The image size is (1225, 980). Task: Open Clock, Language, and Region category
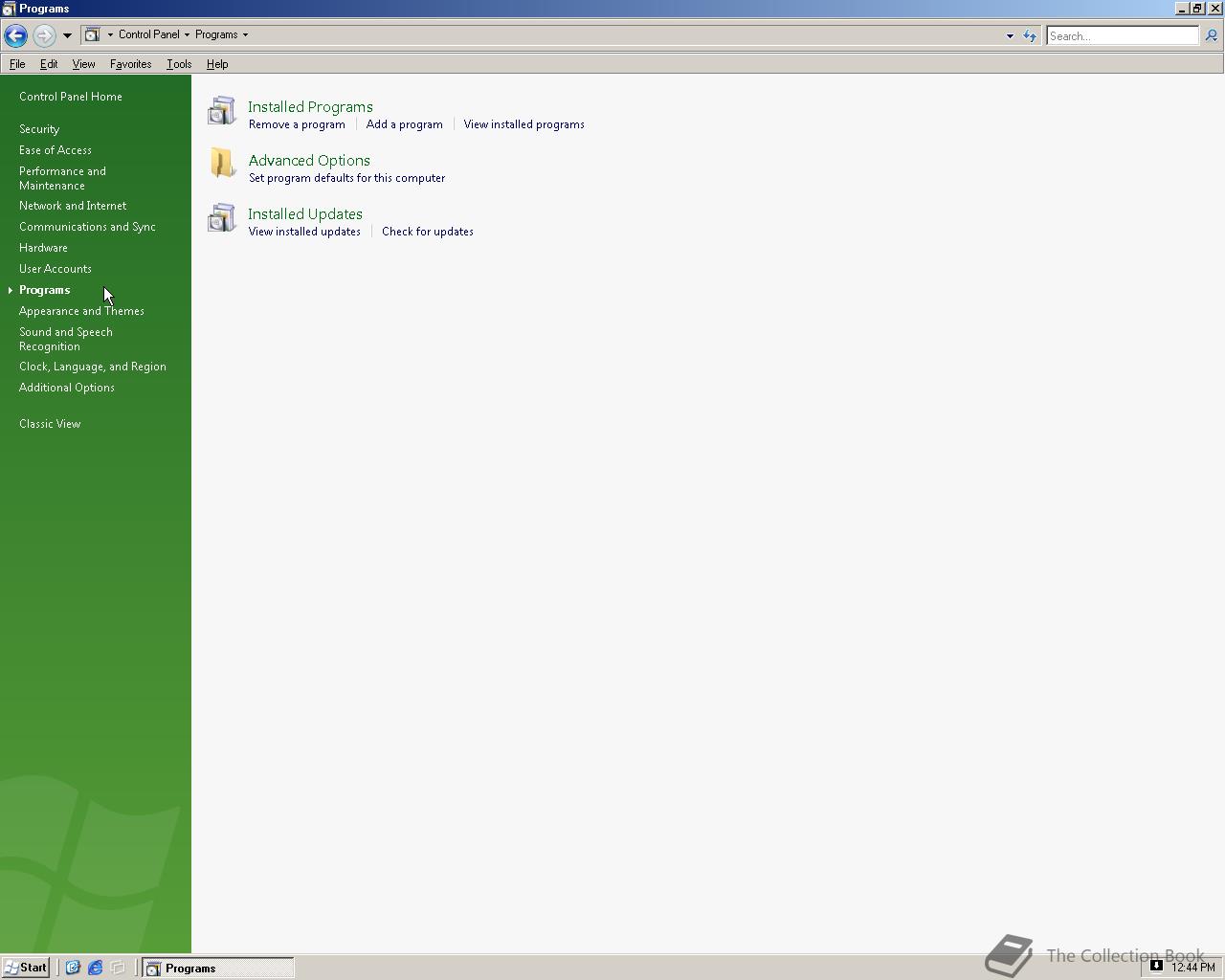[x=93, y=367]
